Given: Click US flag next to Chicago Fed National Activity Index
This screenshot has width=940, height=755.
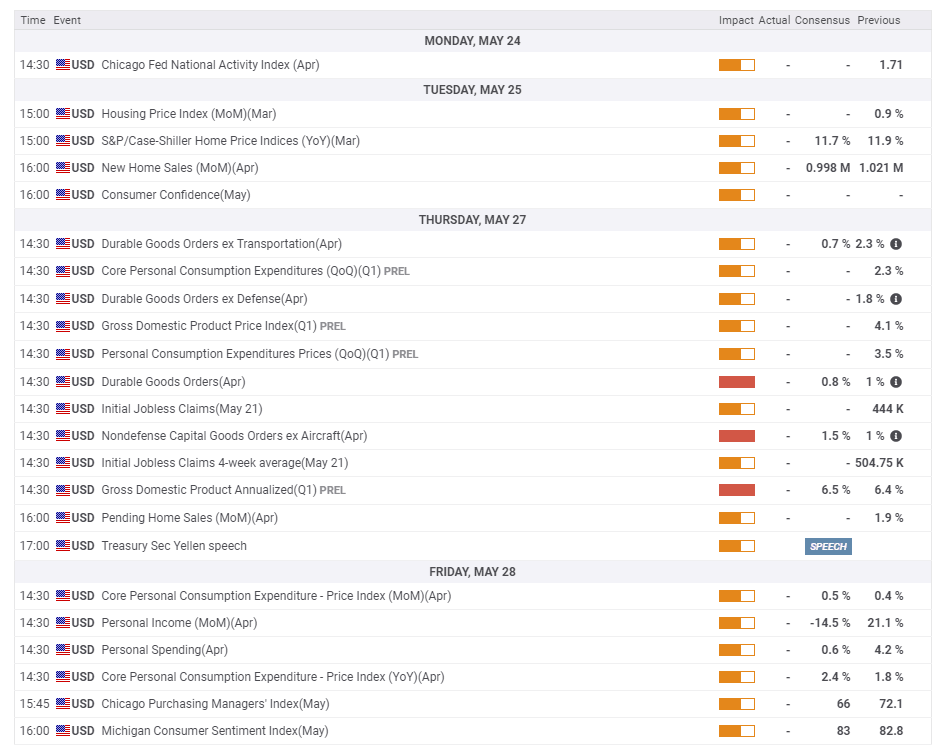Looking at the screenshot, I should pyautogui.click(x=63, y=65).
